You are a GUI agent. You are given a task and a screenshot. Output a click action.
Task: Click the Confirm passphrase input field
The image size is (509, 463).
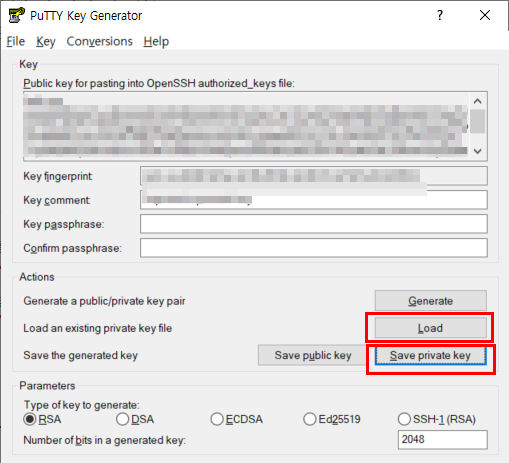pyautogui.click(x=314, y=248)
